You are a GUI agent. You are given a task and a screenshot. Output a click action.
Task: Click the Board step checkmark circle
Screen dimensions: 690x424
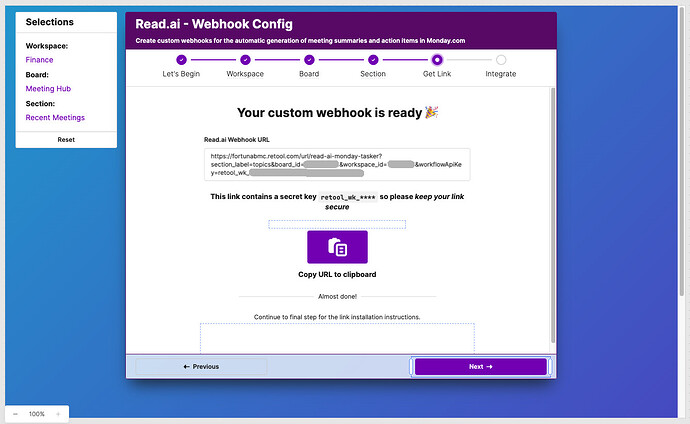click(x=309, y=60)
